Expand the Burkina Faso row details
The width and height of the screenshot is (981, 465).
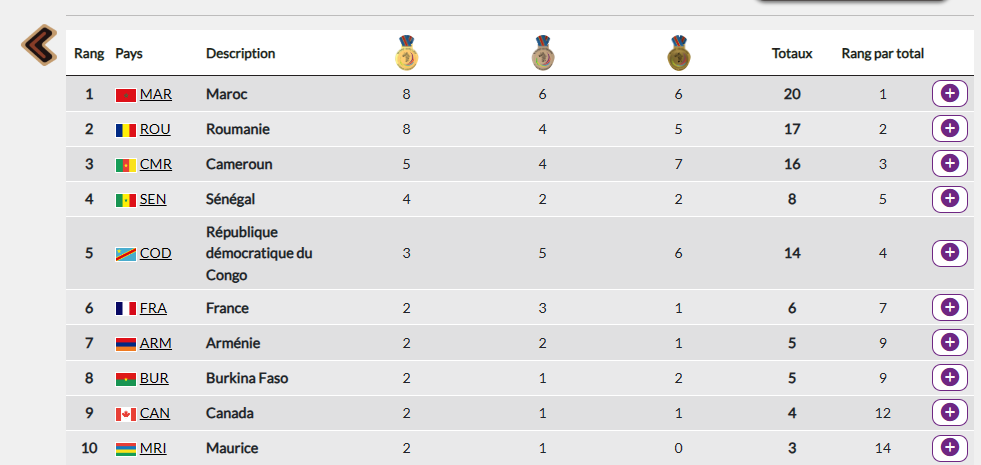coord(949,378)
